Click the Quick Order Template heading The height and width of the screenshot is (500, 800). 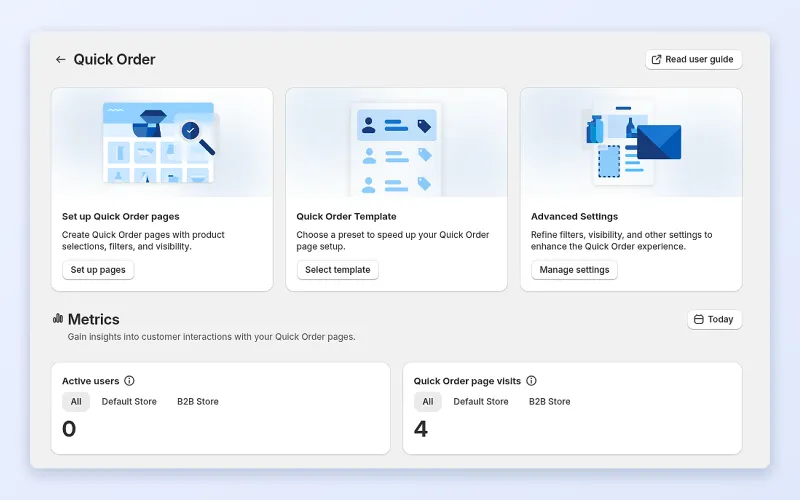click(x=346, y=216)
